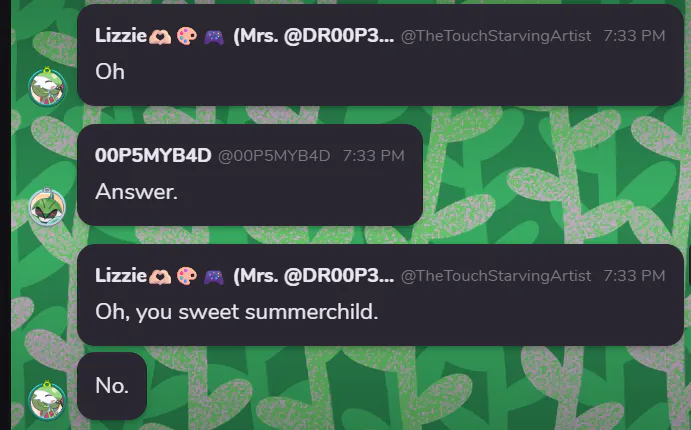Open Lizzie's display name above the "Oh" message
This screenshot has height=430, width=691.
245,36
